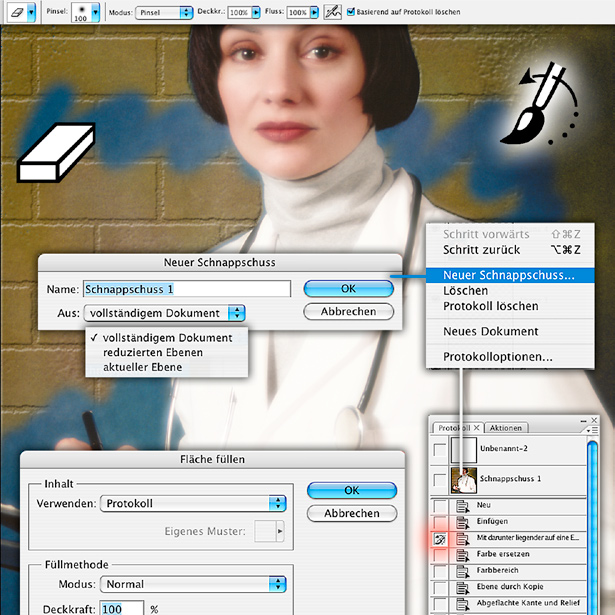
Task: Click Abbrechen in Neuer Schnappschuss dialog
Action: coord(348,311)
